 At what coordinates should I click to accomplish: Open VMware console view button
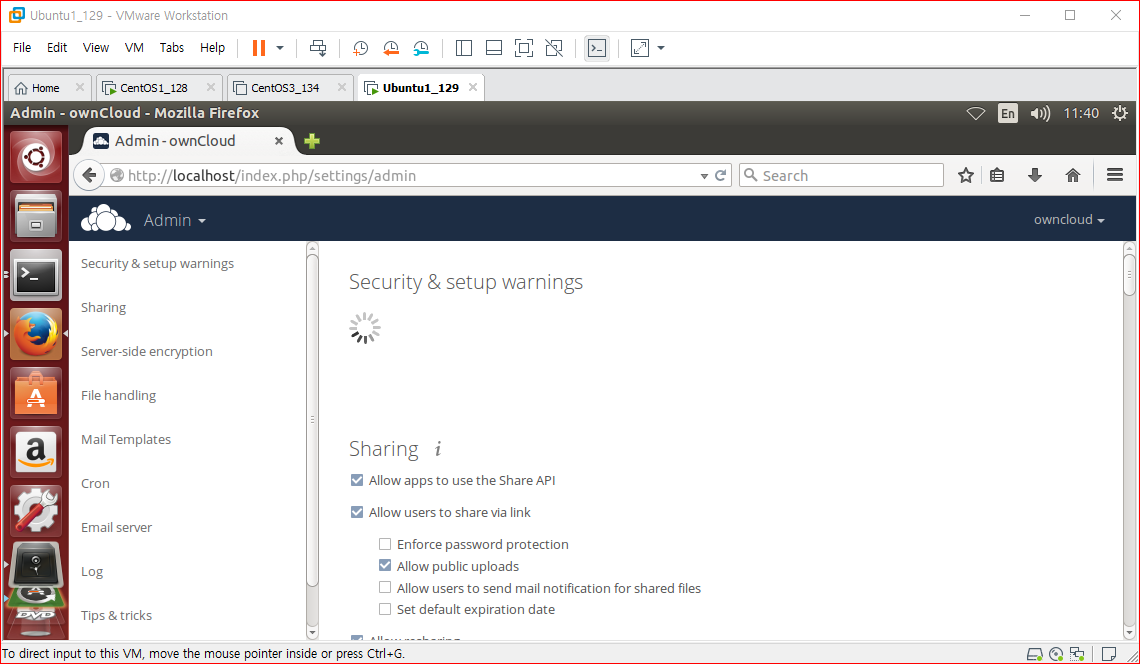[597, 48]
